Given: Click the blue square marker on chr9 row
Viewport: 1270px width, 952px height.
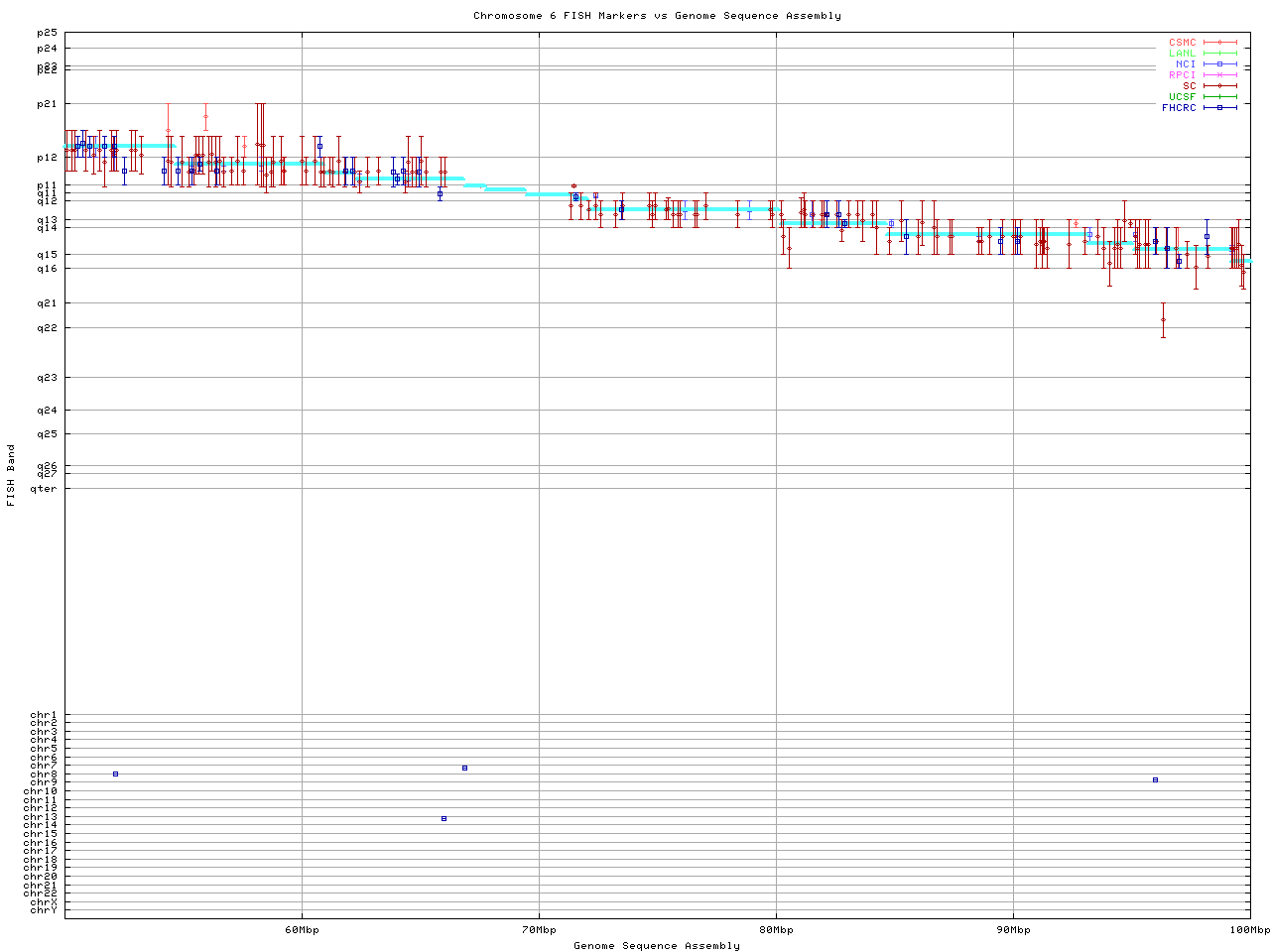Looking at the screenshot, I should [1155, 780].
